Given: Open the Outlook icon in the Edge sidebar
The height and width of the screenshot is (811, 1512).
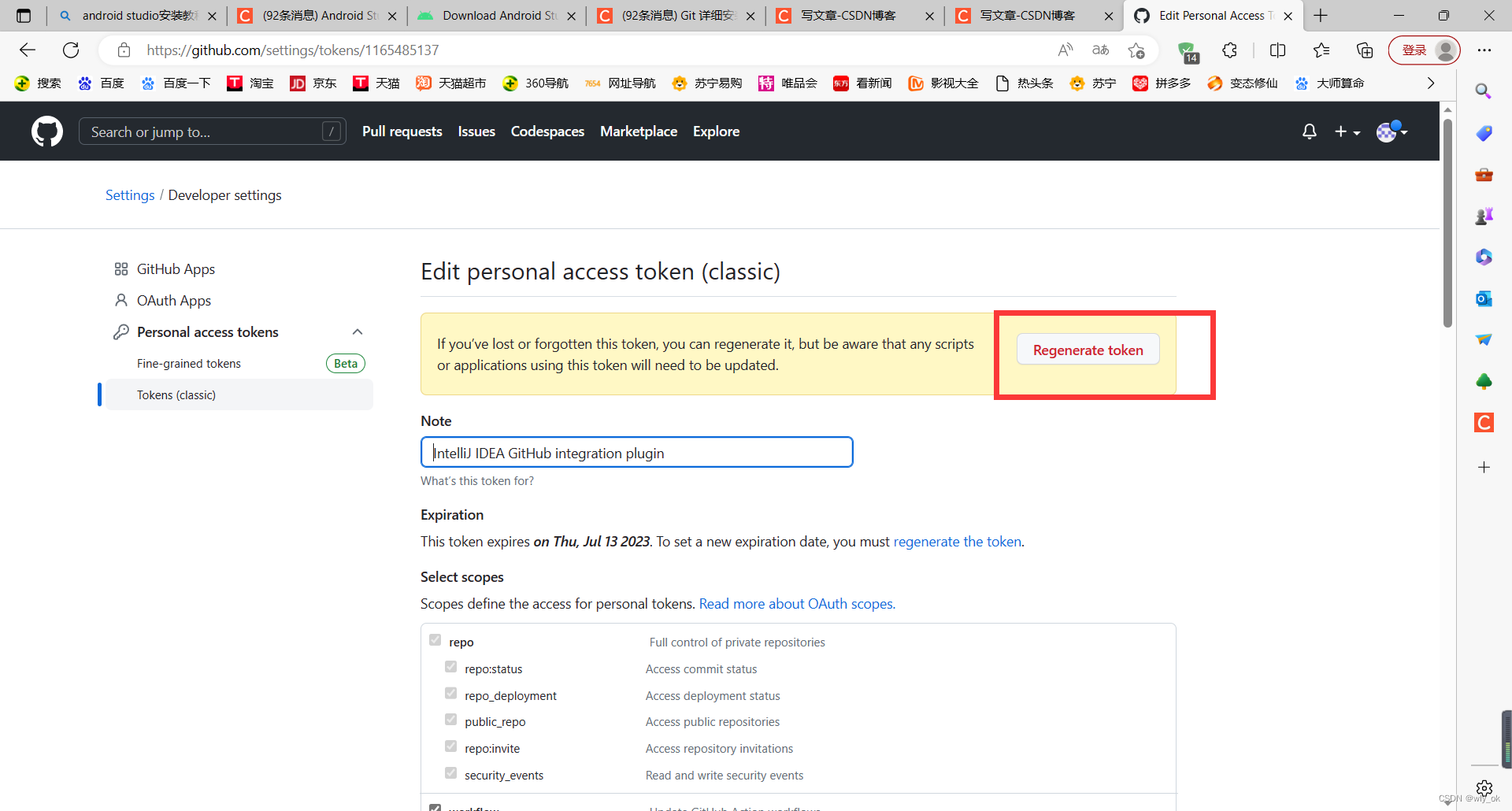Looking at the screenshot, I should point(1484,299).
